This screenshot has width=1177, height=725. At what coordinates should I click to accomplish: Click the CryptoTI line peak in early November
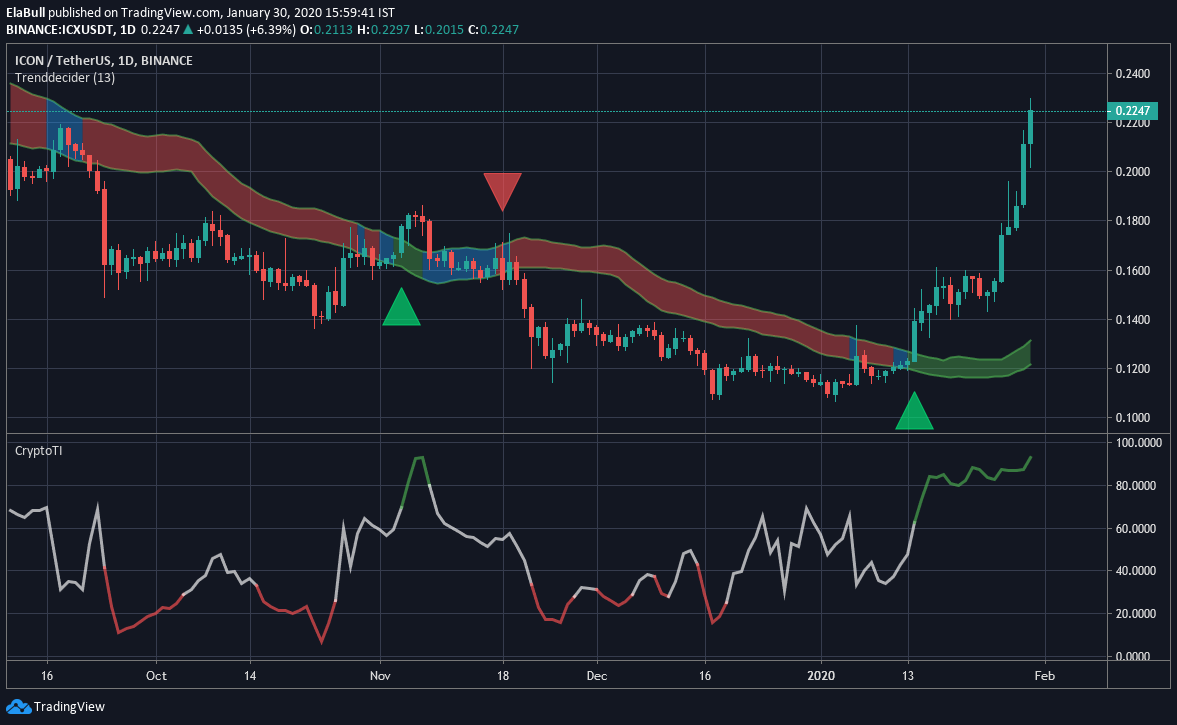[x=419, y=458]
